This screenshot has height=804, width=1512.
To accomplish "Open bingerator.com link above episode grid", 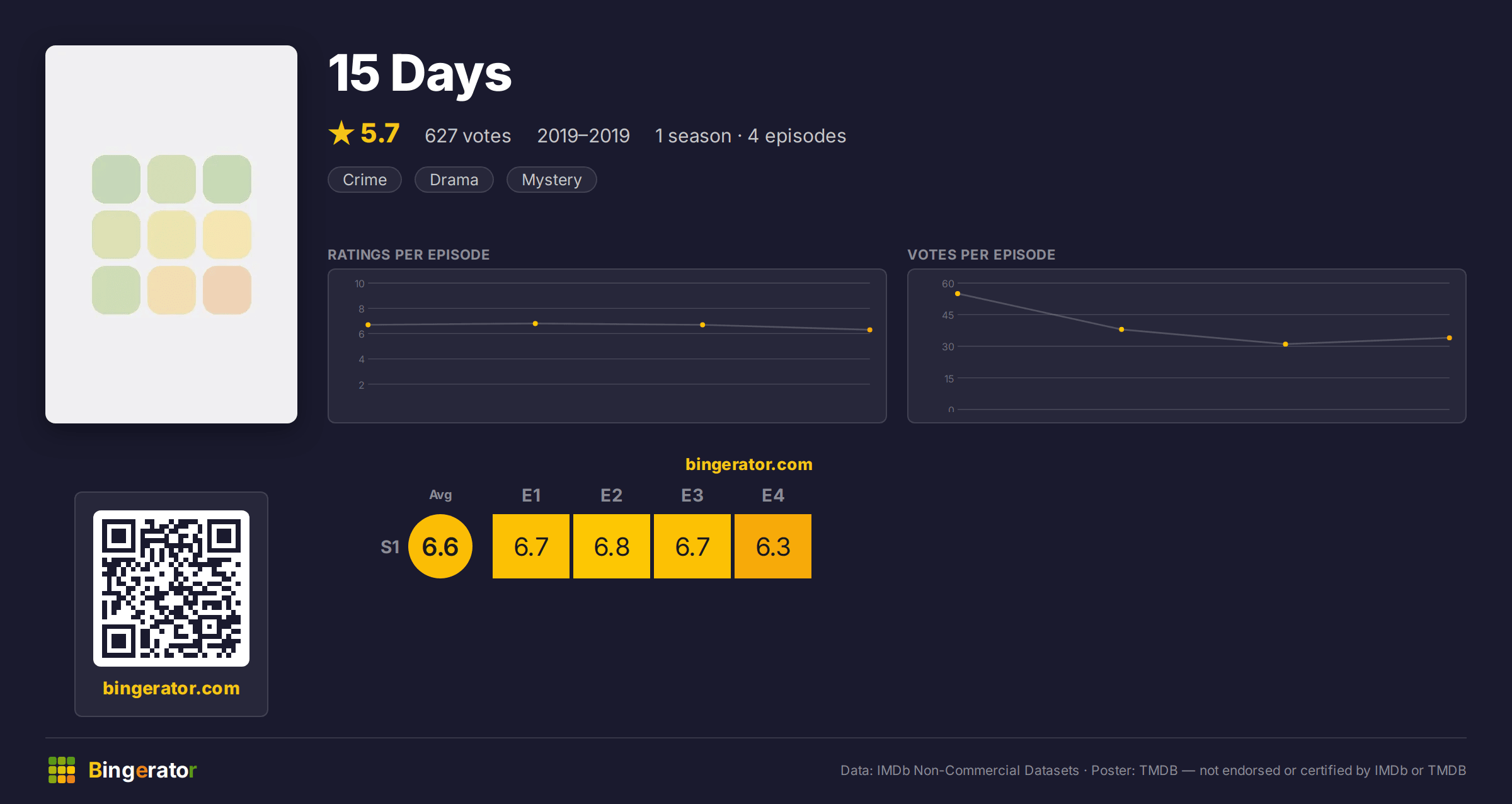I will coord(749,464).
